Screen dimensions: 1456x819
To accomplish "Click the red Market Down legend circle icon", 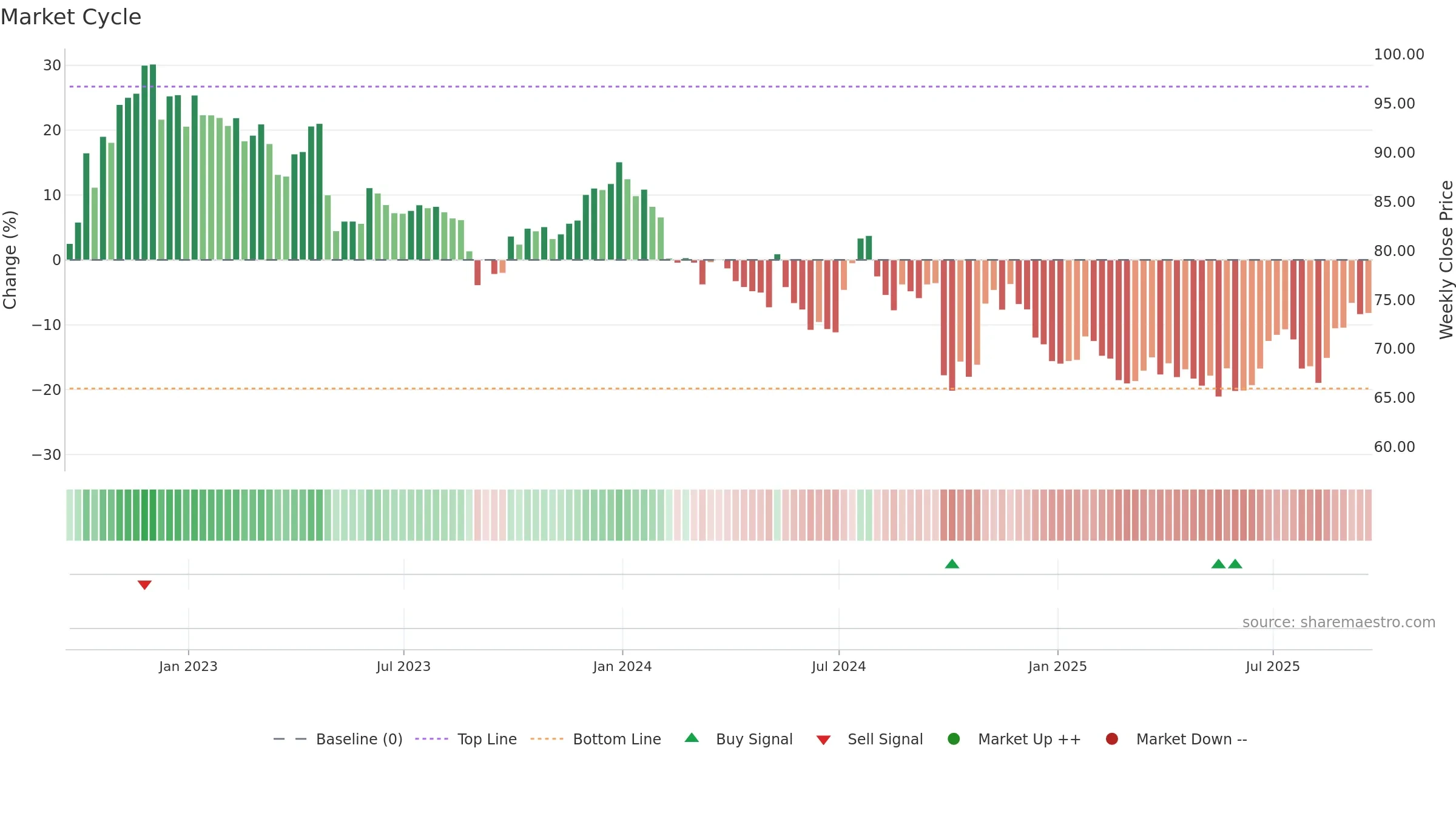I will pos(1112,739).
